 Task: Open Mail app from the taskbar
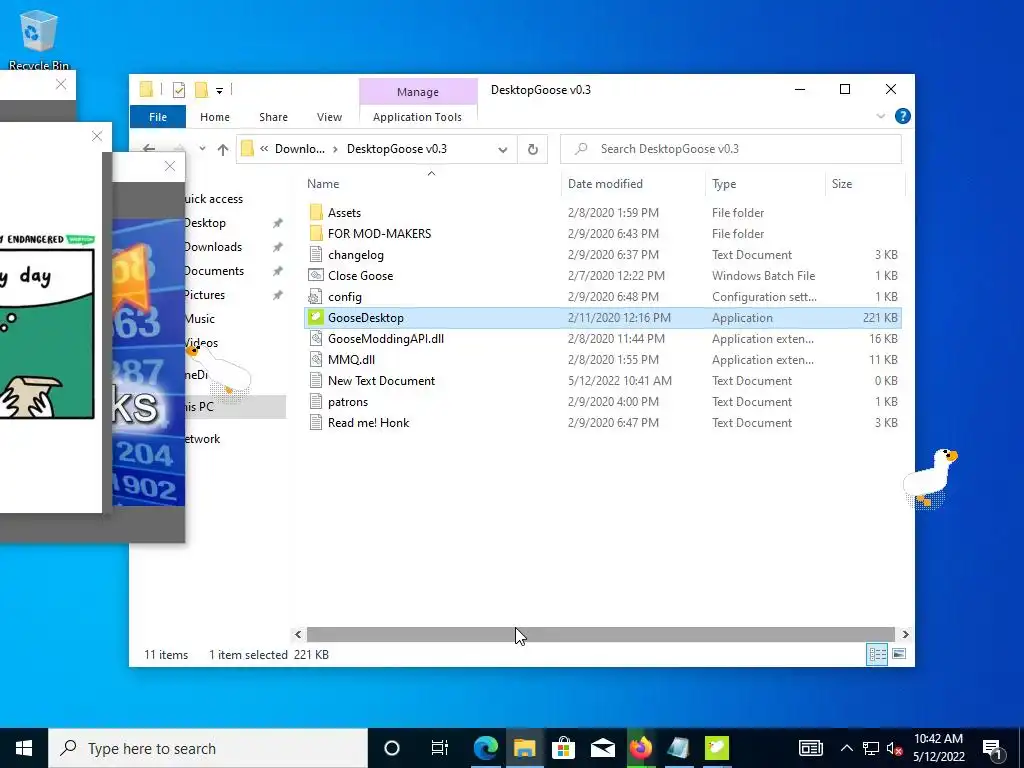pyautogui.click(x=602, y=748)
